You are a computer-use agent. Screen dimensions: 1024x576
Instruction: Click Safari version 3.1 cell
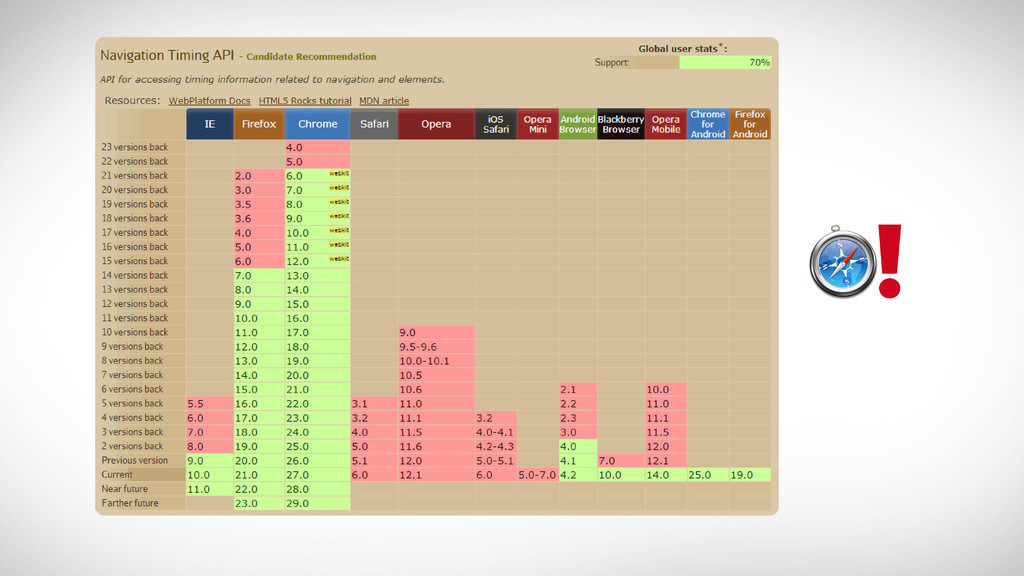[x=374, y=404]
